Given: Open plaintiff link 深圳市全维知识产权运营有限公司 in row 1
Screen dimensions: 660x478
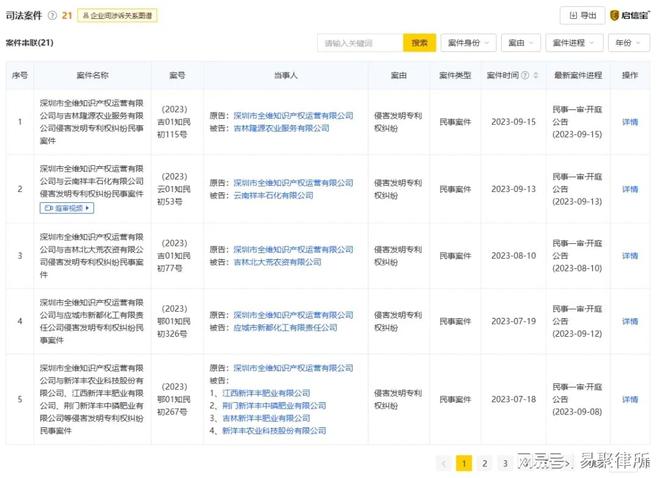Looking at the screenshot, I should point(293,116).
